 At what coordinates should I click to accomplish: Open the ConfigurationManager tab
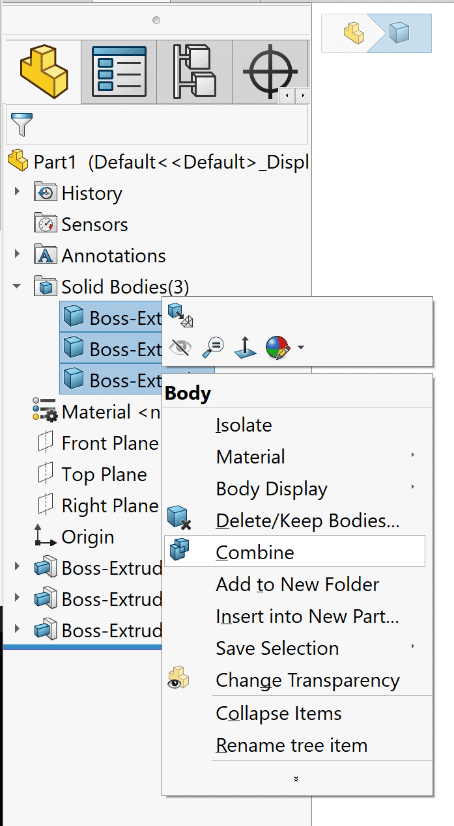click(194, 72)
